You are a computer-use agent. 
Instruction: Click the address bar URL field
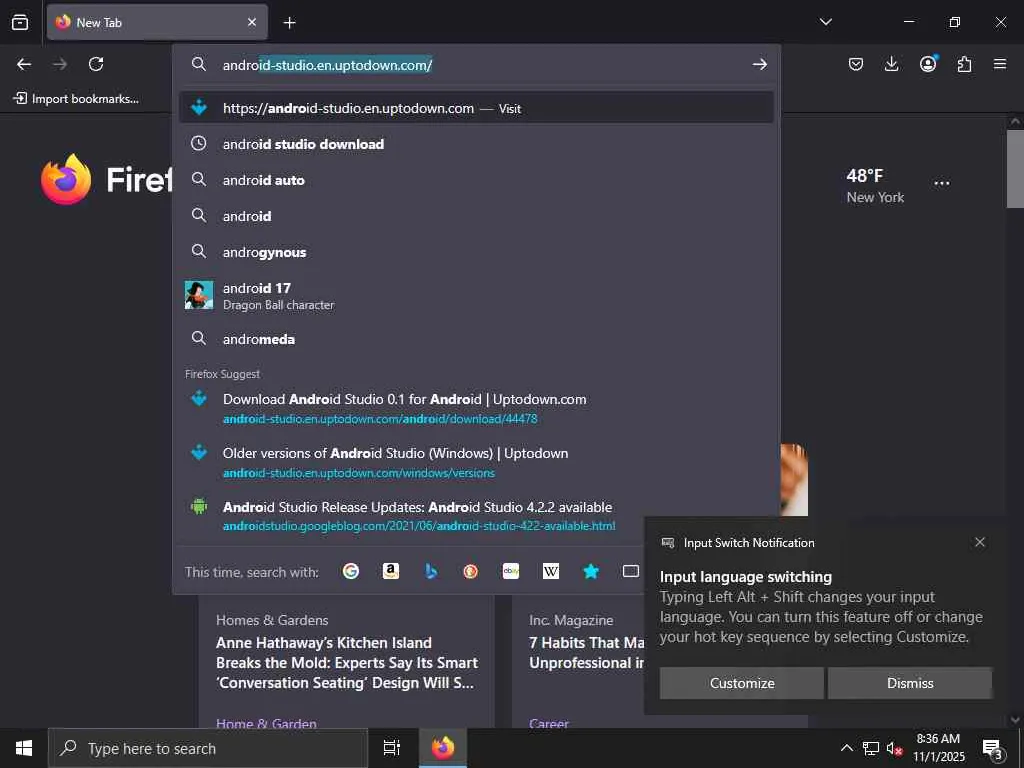point(477,65)
